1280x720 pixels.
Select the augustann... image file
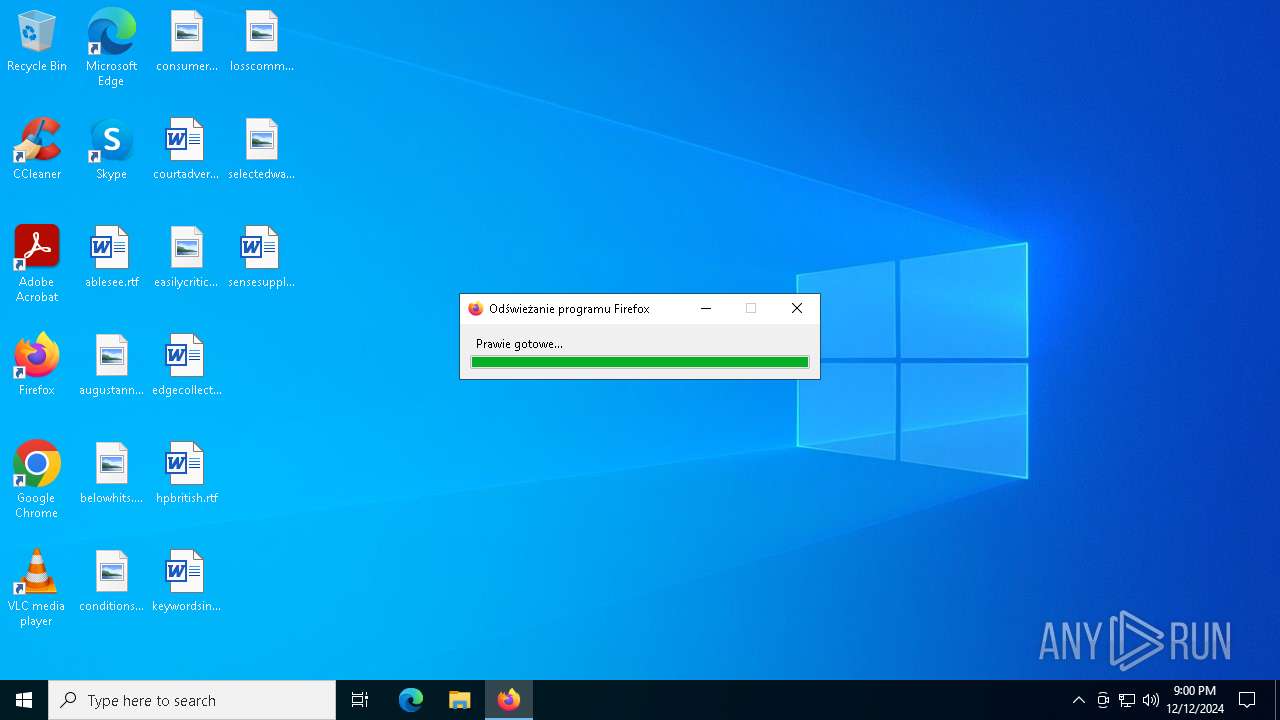pyautogui.click(x=111, y=365)
